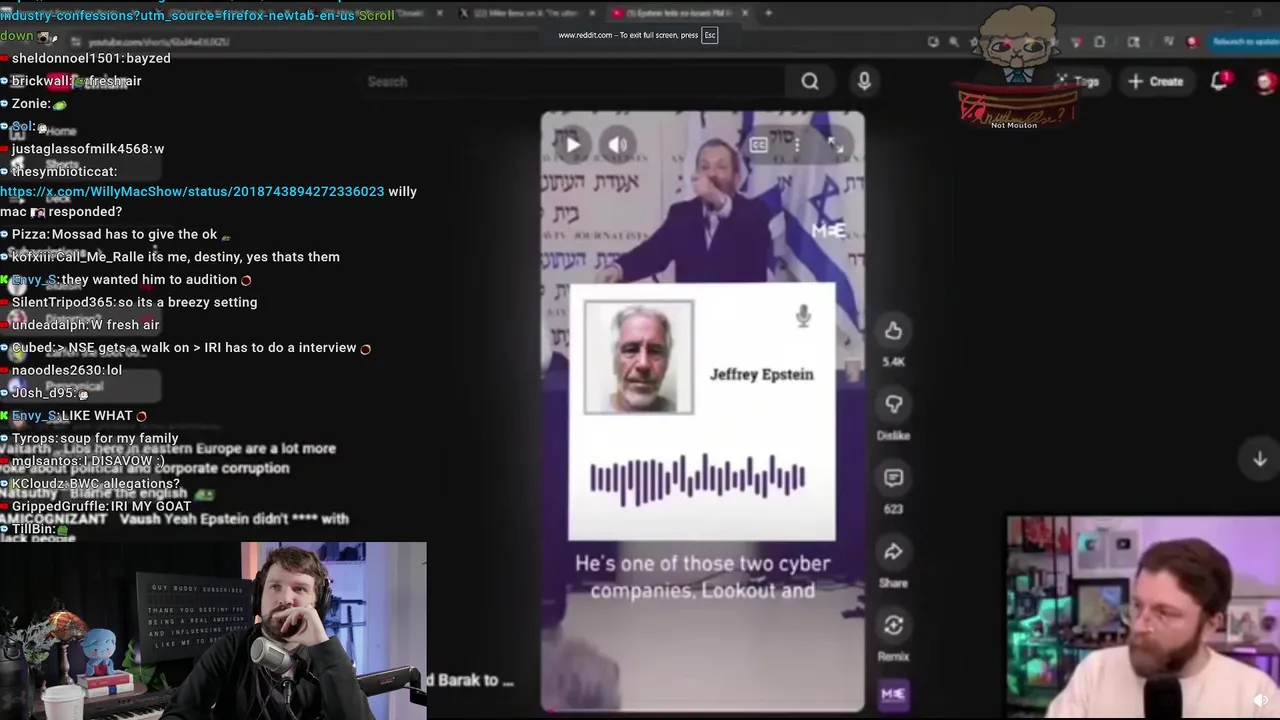
Task: Start voice search with microphone
Action: click(x=864, y=82)
